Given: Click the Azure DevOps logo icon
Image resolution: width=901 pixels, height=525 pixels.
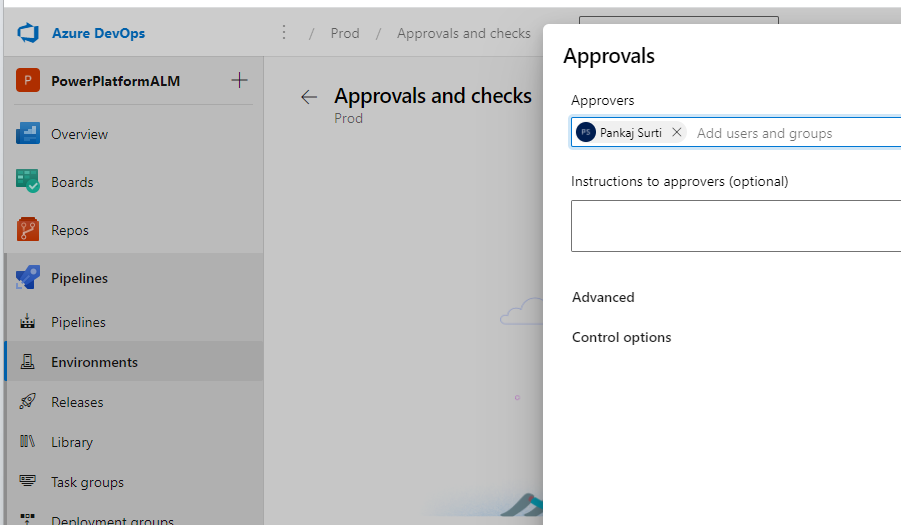Looking at the screenshot, I should (27, 33).
